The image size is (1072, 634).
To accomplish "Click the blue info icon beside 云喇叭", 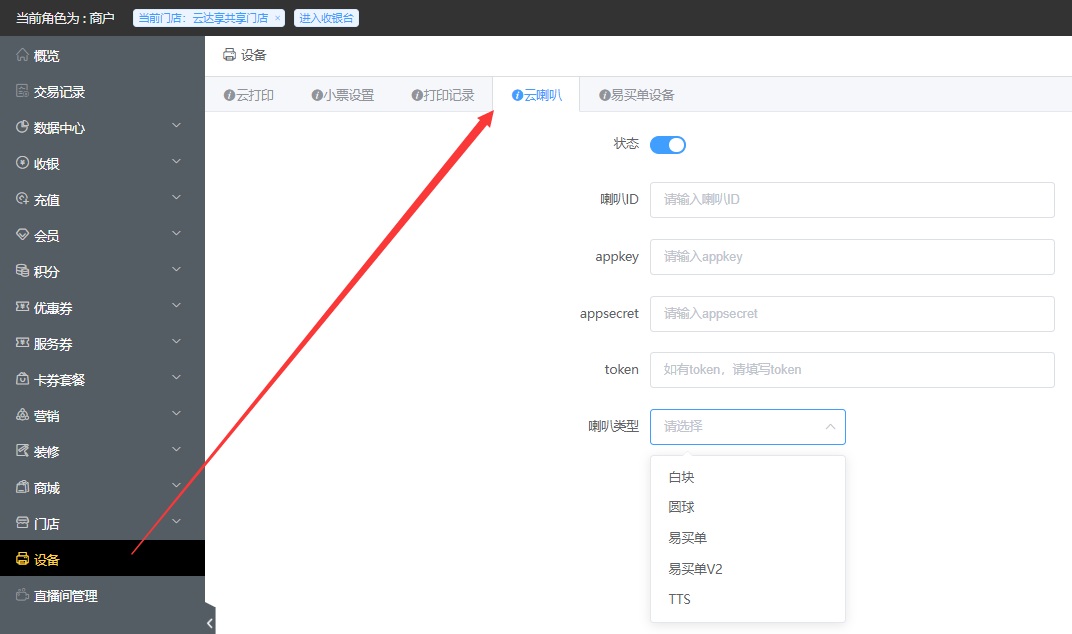I will tap(518, 95).
